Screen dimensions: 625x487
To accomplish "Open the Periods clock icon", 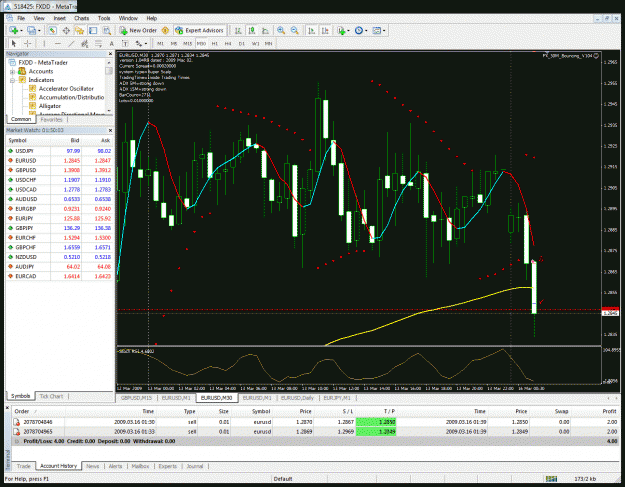I will pyautogui.click(x=358, y=30).
